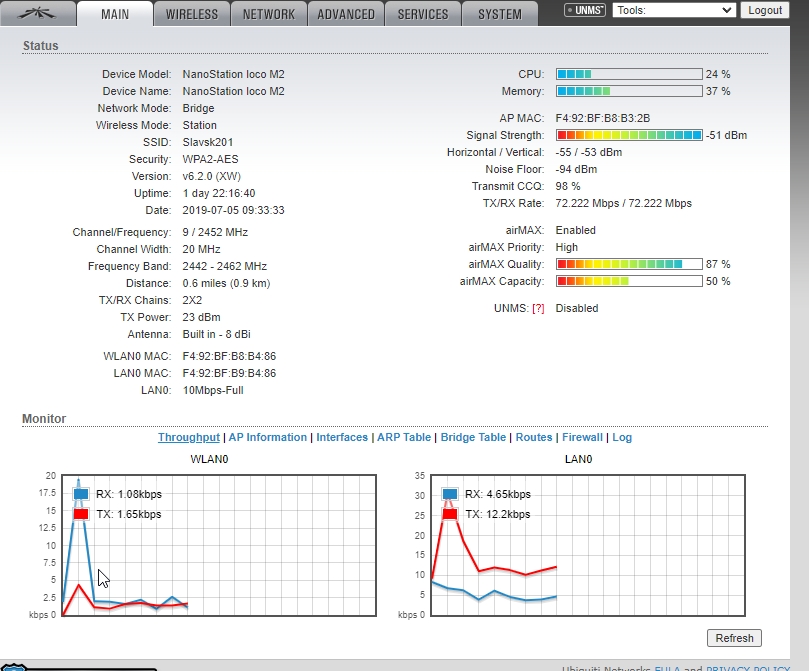809x671 pixels.
Task: Click the Transmit CCQ value 98 %
Action: 568,186
